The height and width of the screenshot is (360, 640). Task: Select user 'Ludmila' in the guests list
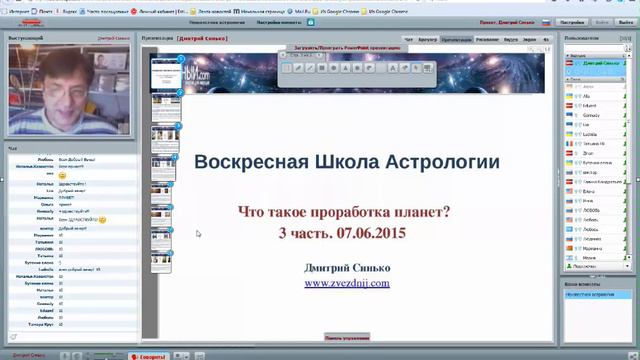pos(596,134)
